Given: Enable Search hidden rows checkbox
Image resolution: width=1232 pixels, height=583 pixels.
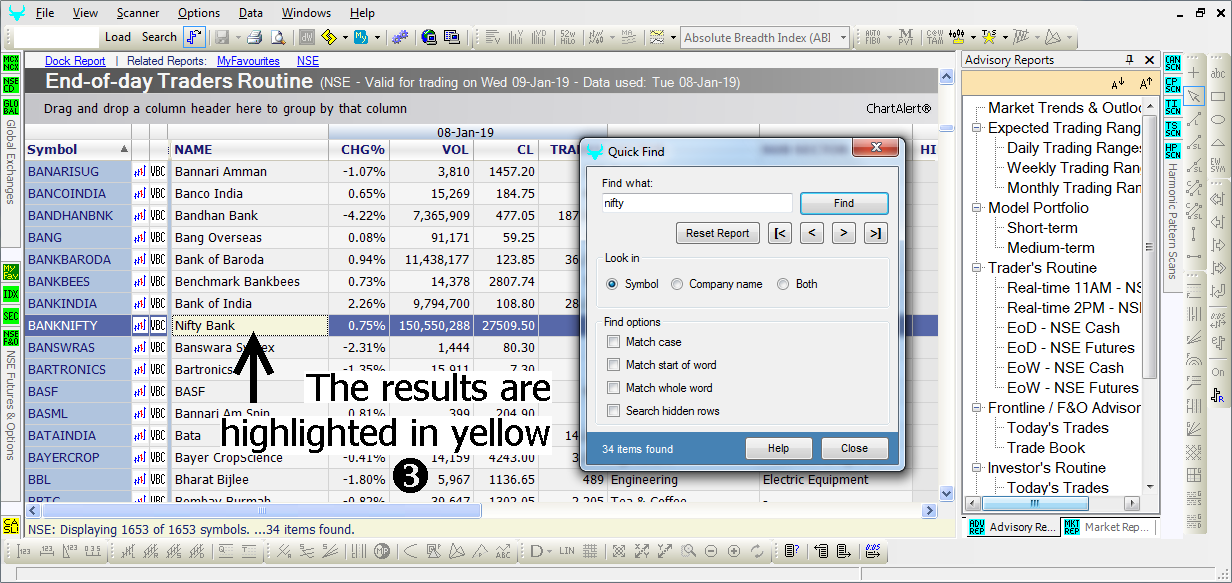Looking at the screenshot, I should click(x=613, y=411).
